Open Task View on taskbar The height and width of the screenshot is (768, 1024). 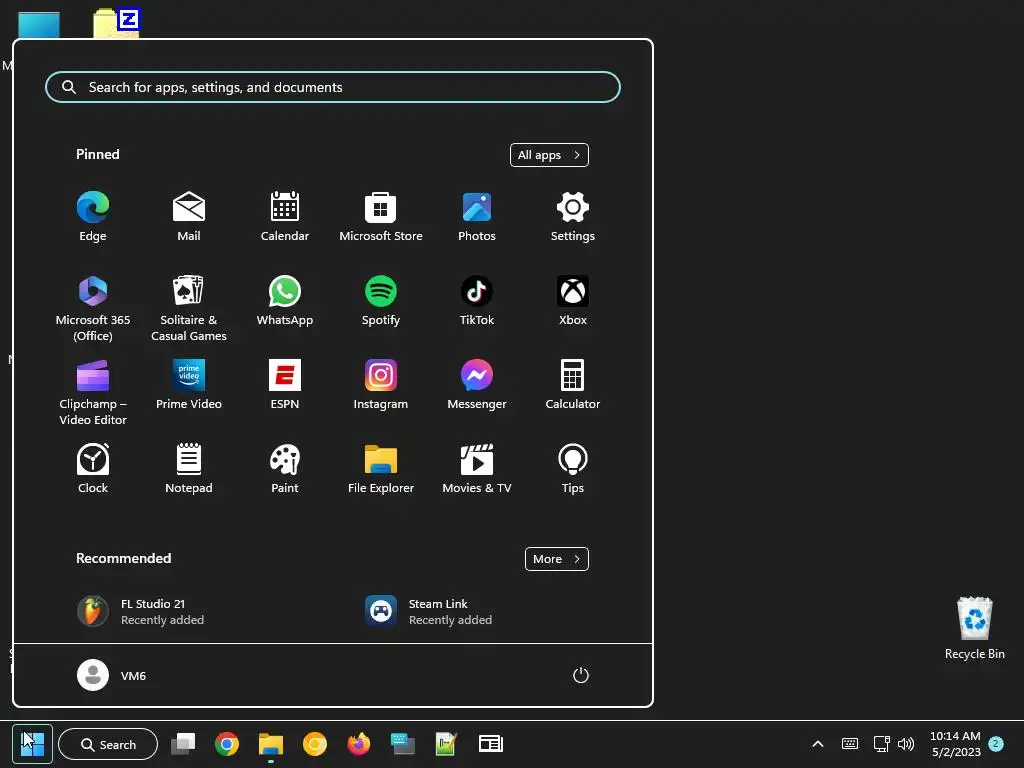[x=183, y=744]
